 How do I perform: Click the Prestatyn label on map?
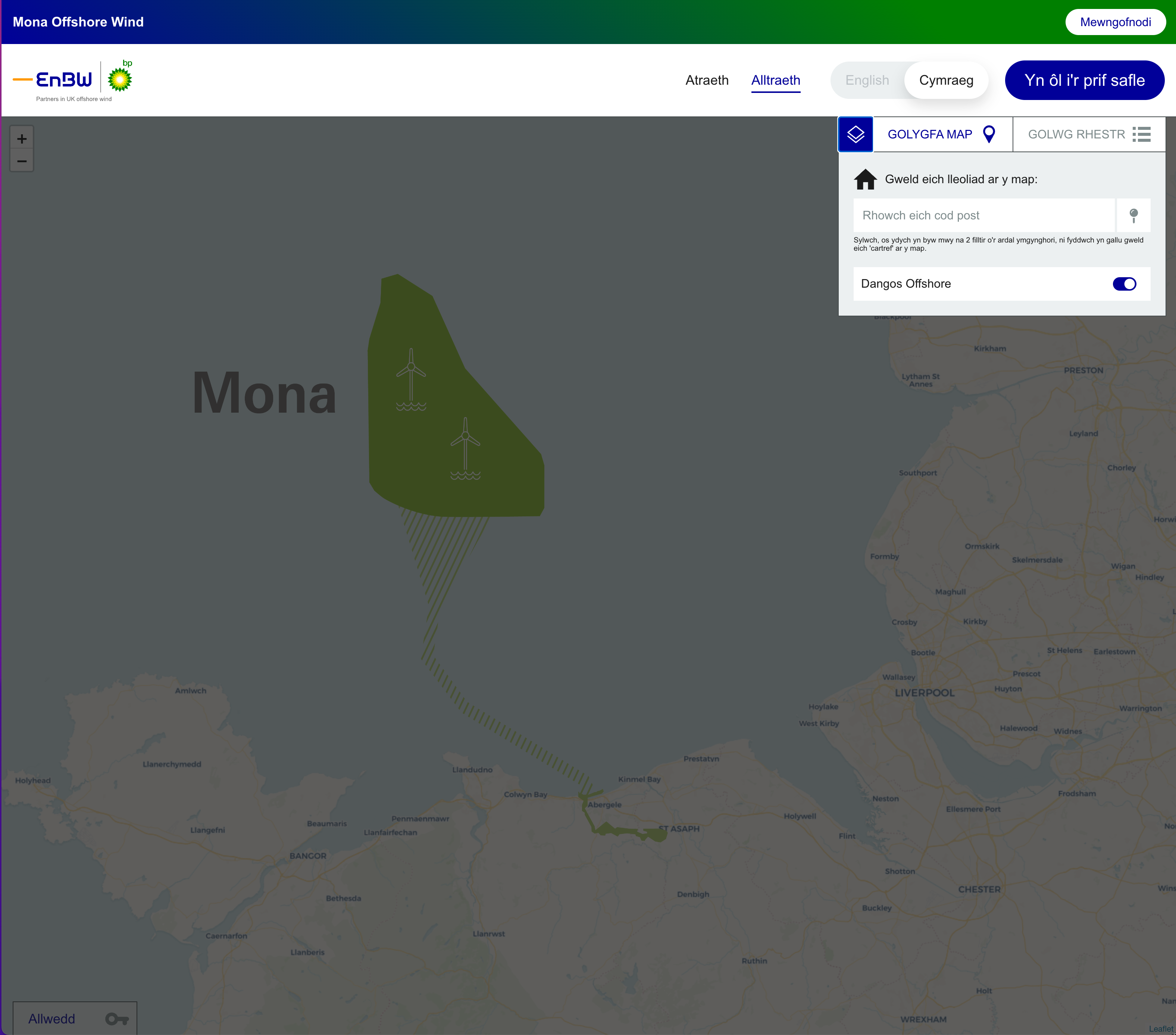coord(701,759)
